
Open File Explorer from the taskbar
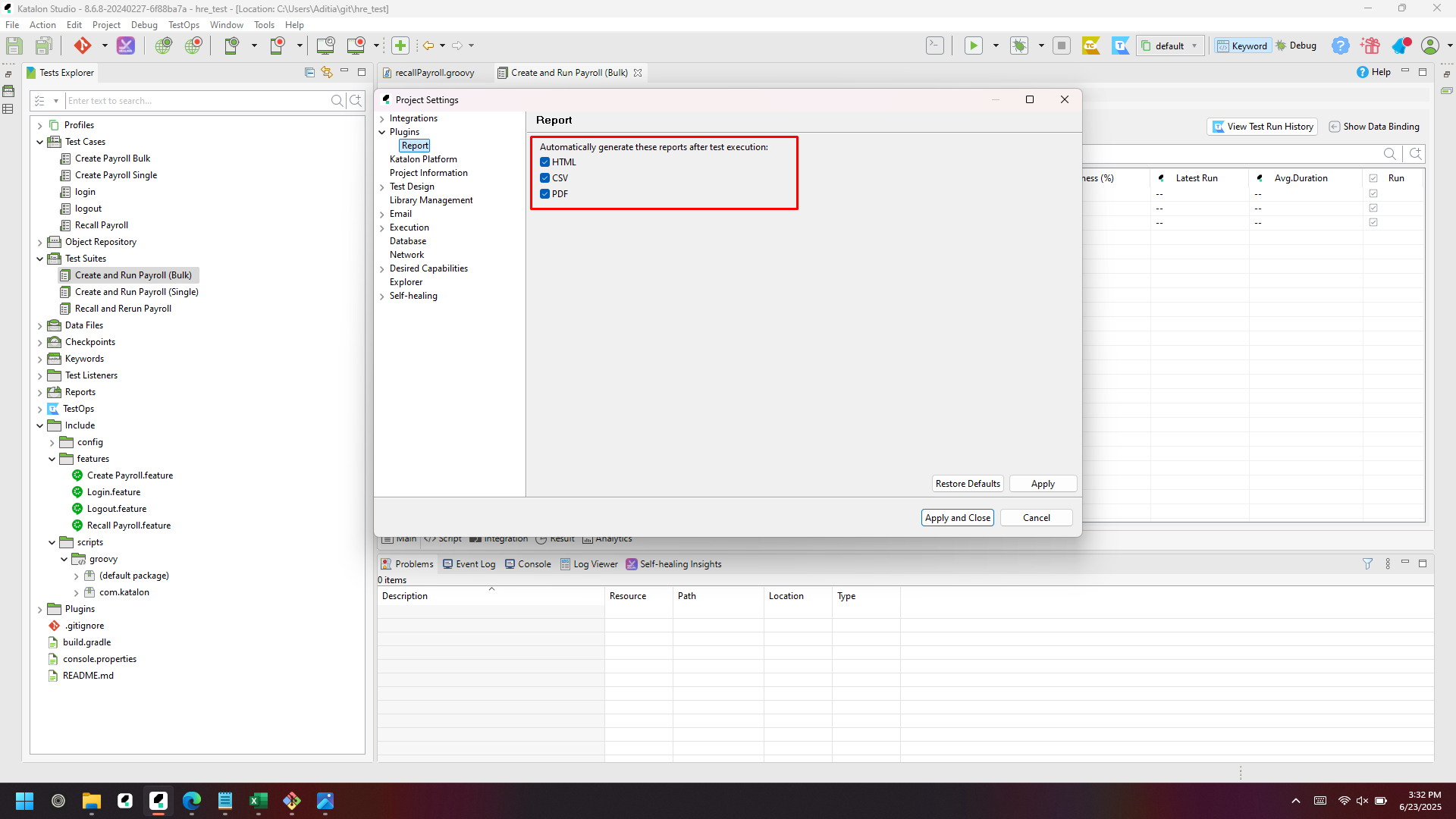92,801
